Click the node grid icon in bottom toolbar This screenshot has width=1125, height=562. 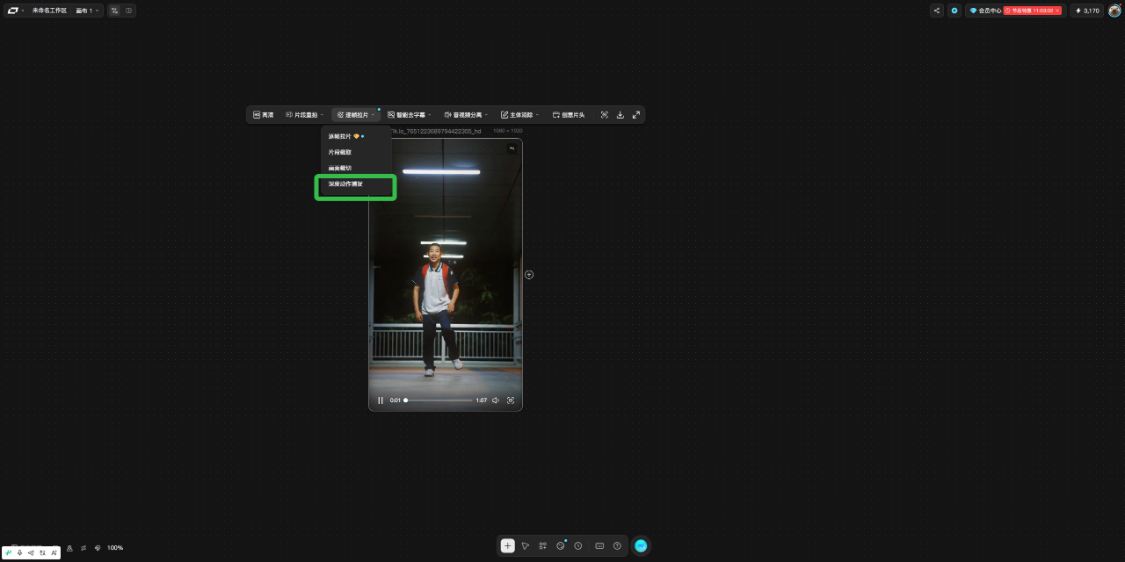click(x=543, y=545)
